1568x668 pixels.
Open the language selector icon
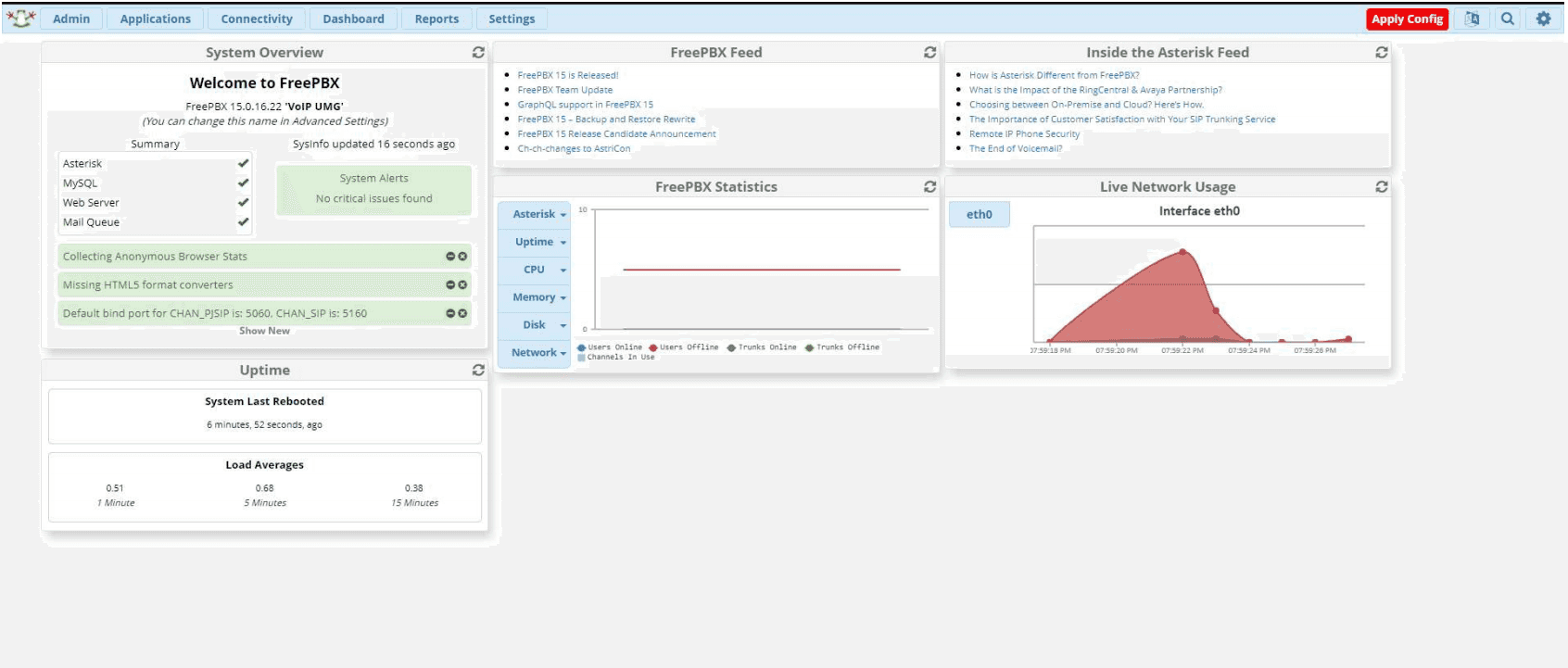click(x=1472, y=19)
